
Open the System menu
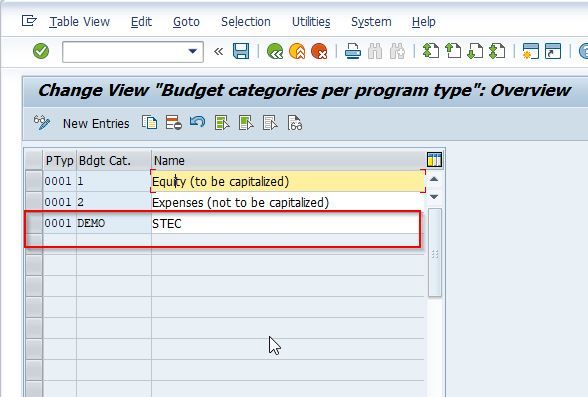[371, 22]
